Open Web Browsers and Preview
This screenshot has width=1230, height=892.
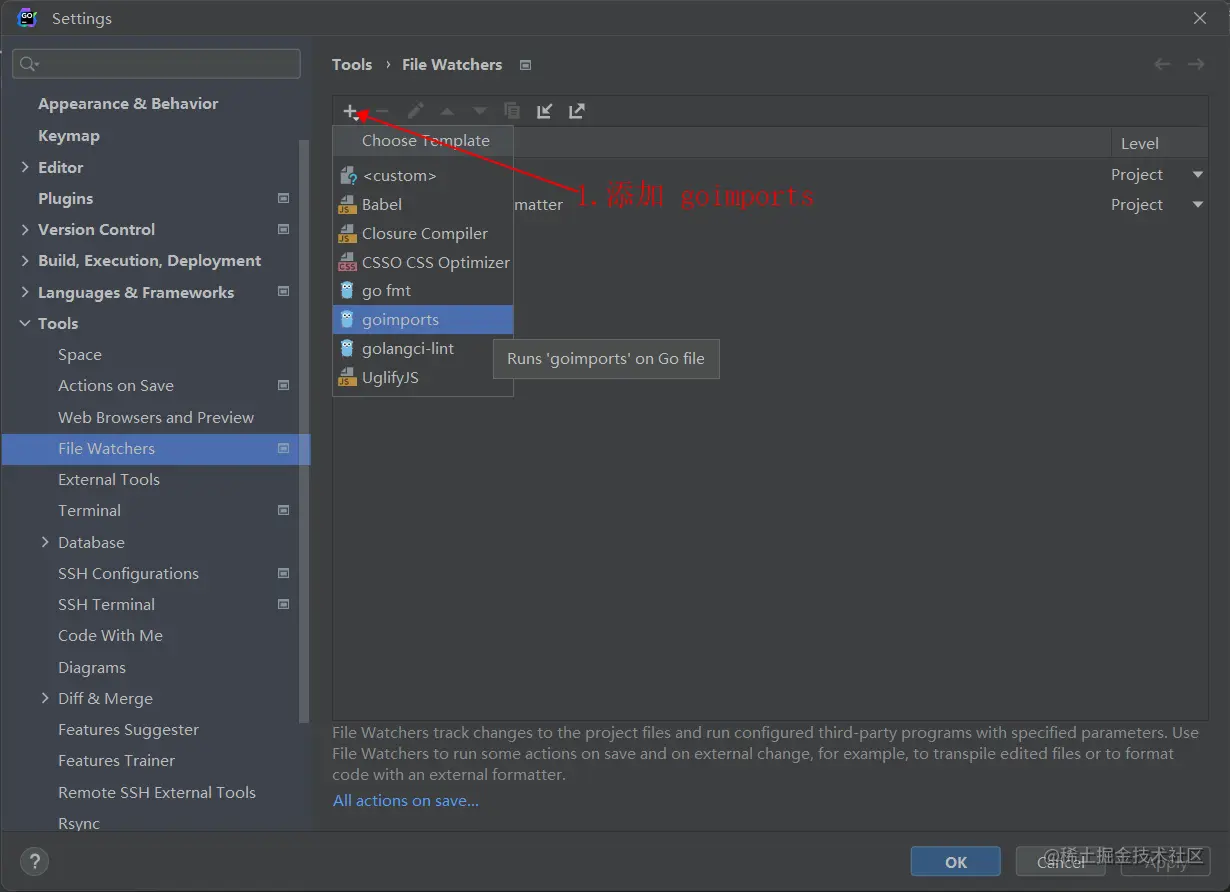tap(156, 417)
